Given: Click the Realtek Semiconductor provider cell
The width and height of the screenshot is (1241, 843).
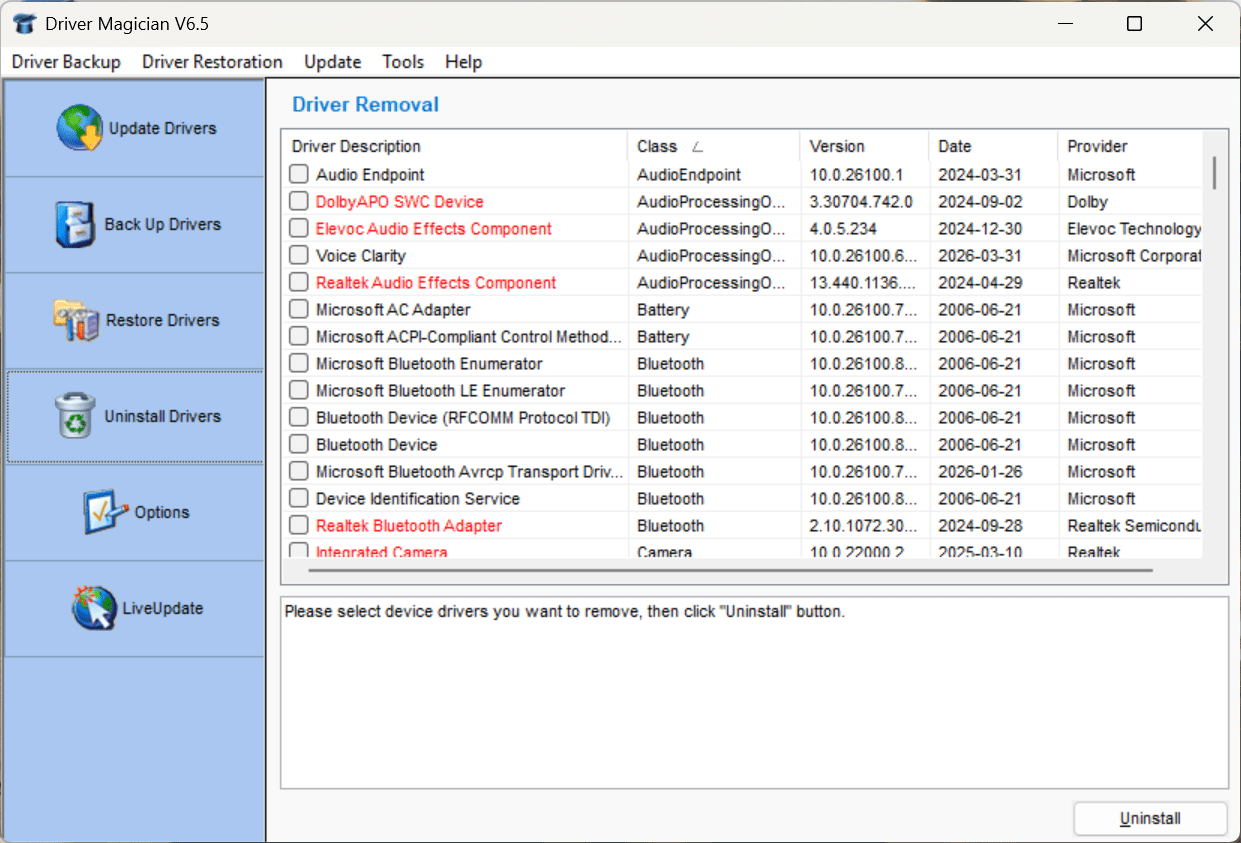Looking at the screenshot, I should pos(1134,525).
